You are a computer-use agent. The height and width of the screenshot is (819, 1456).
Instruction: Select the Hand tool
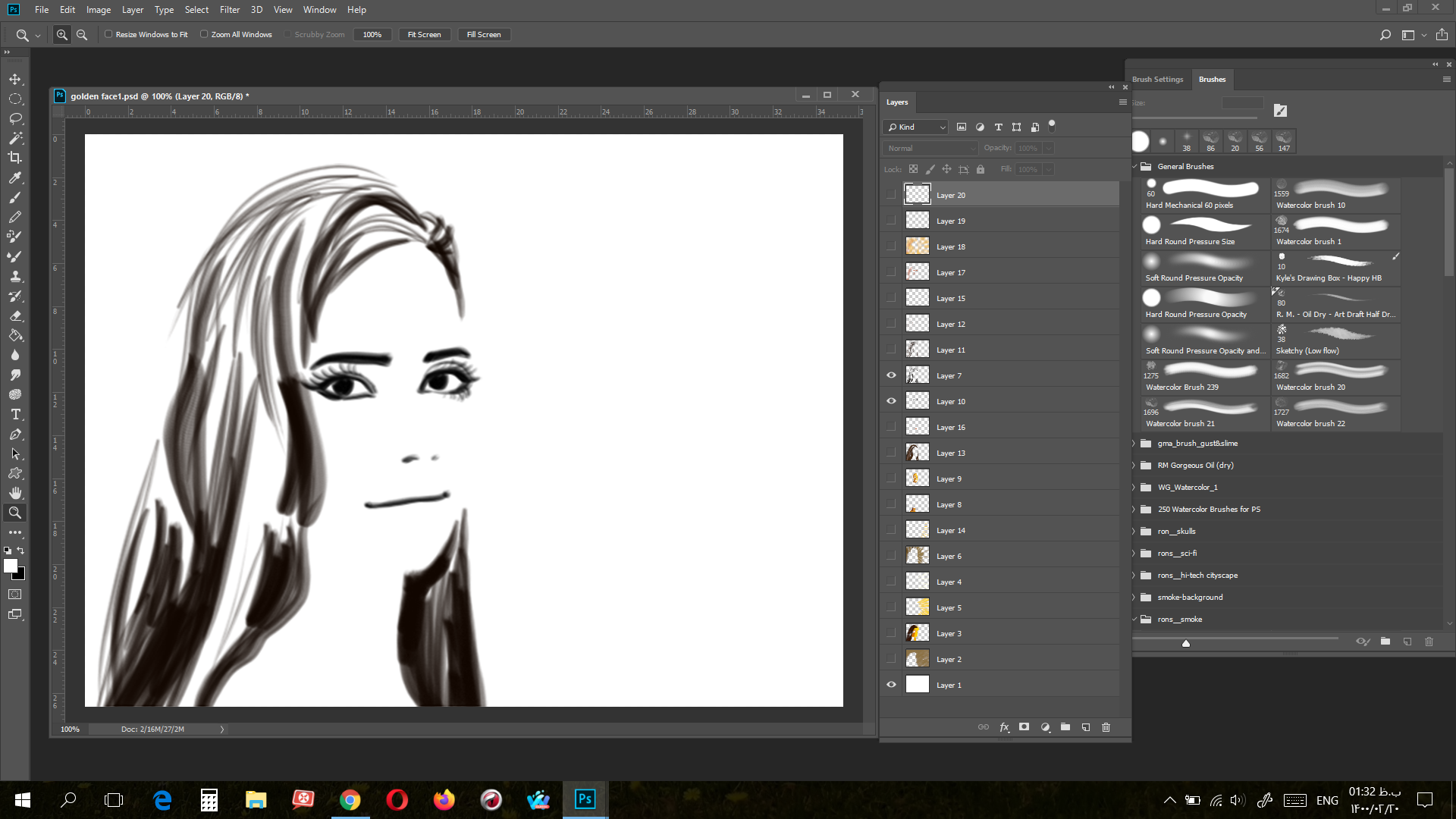[15, 493]
